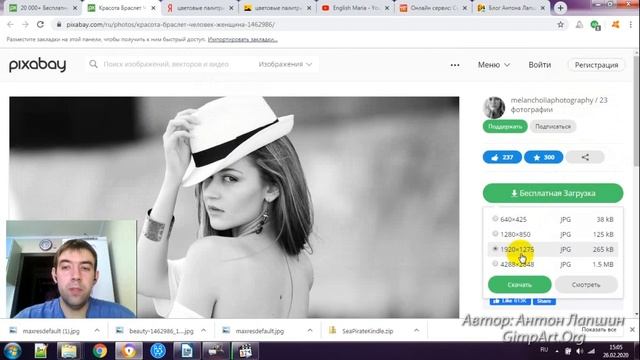Click the import bookmarks link
This screenshot has width=640, height=360.
(x=242, y=40)
